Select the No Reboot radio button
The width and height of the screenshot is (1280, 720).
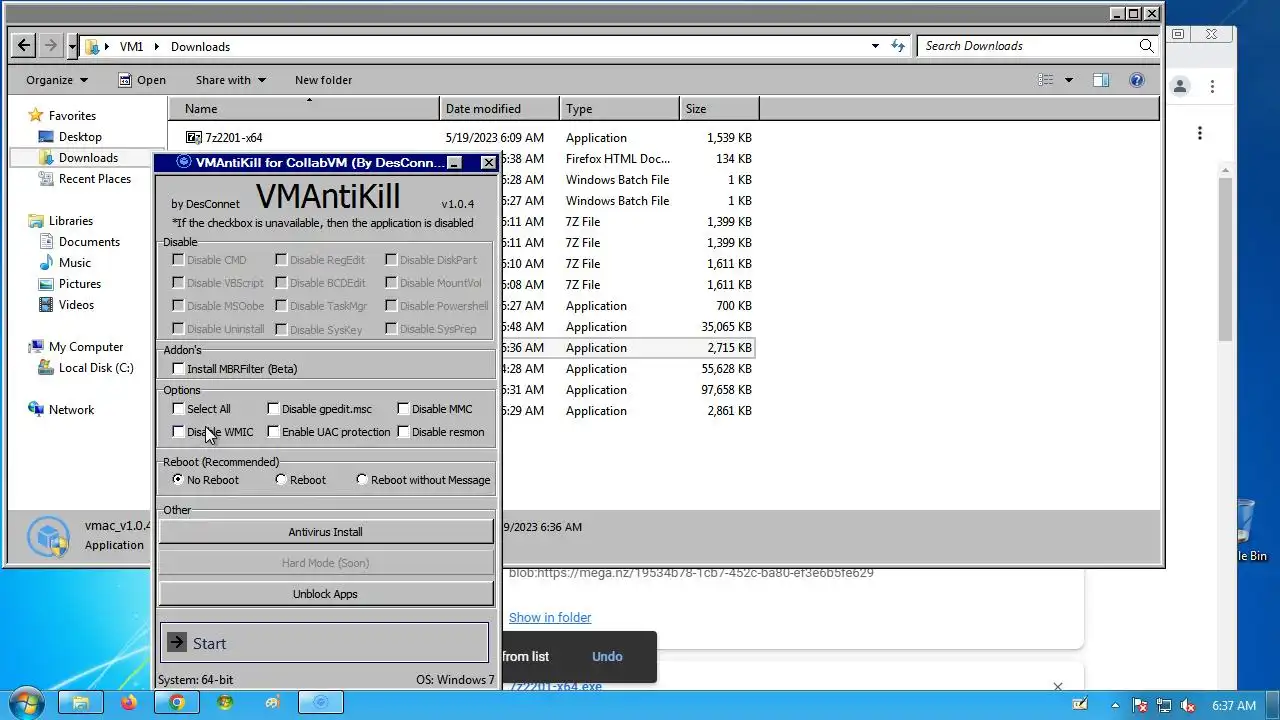(178, 480)
